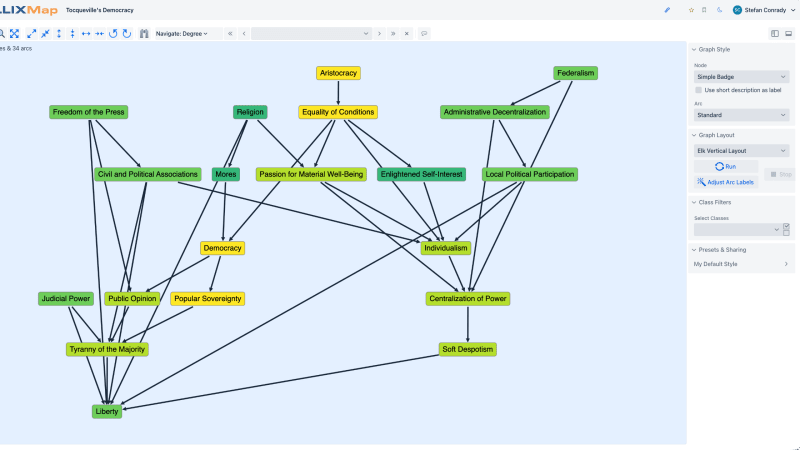Increase horizontal spacing of the graph
The image size is (800, 450).
86,34
